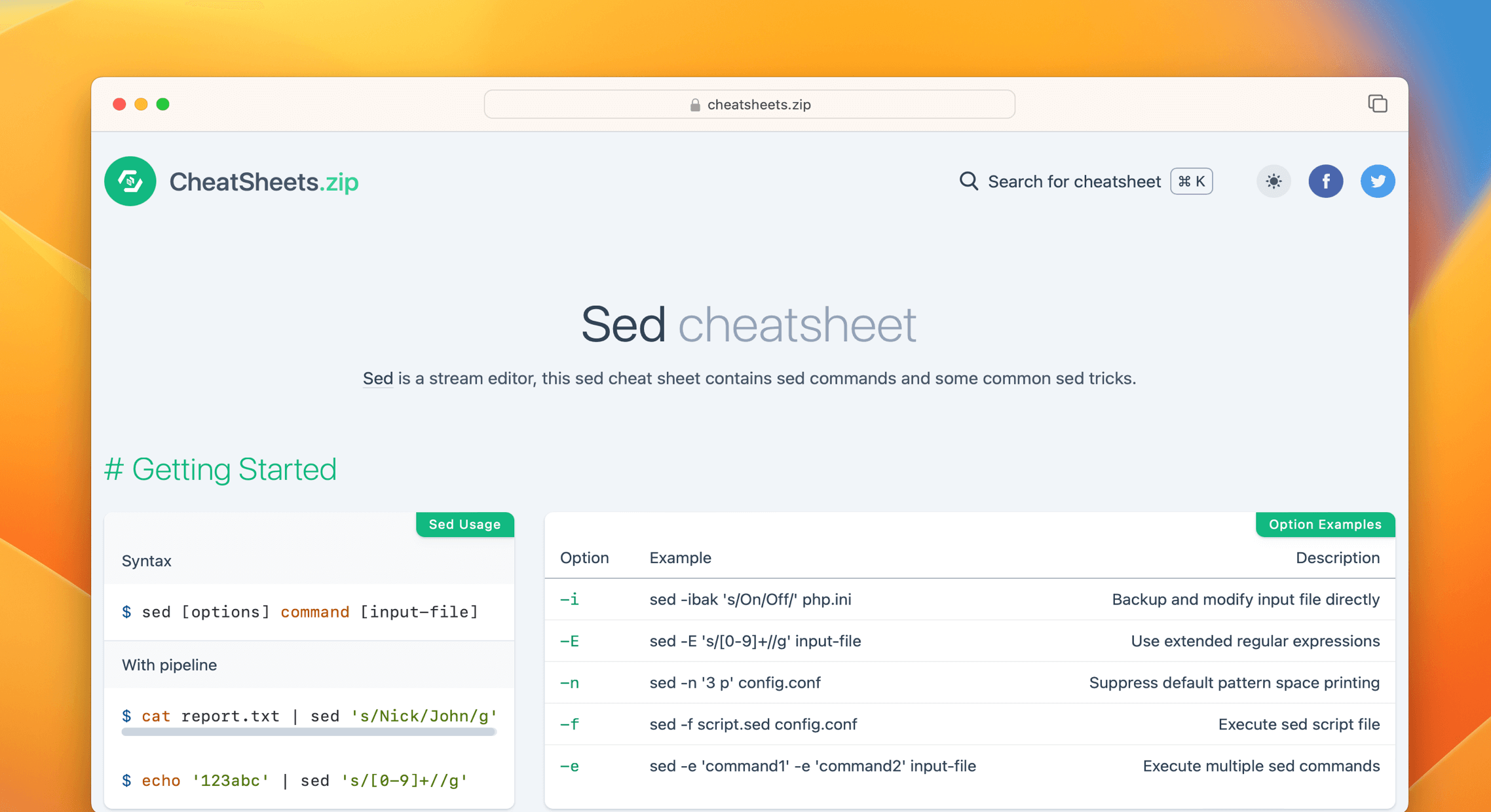
Task: Click 'Execute multiple sed commands' description
Action: (x=1261, y=766)
